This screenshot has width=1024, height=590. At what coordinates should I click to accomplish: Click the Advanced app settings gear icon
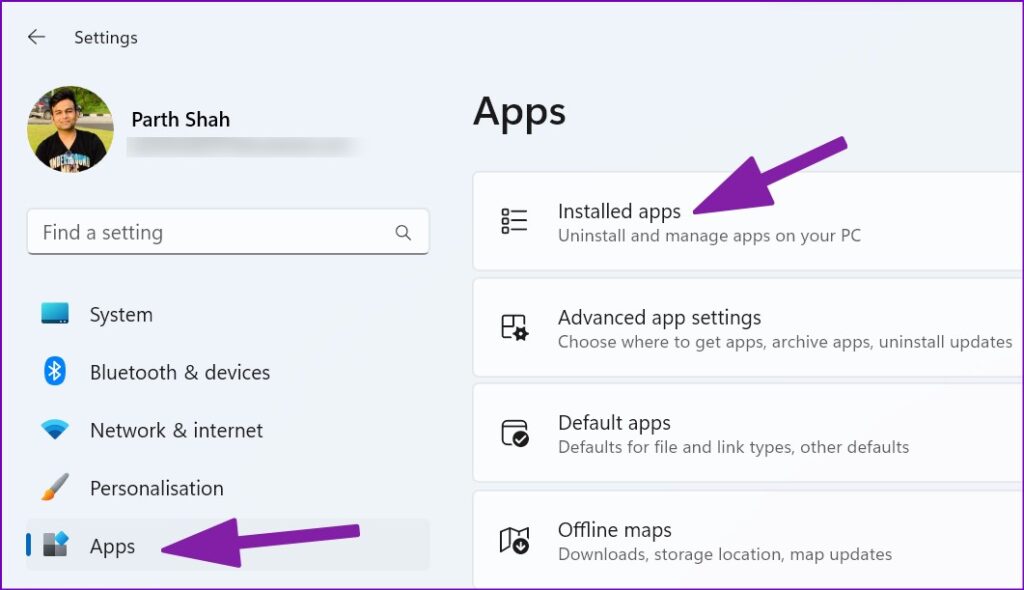coord(513,328)
